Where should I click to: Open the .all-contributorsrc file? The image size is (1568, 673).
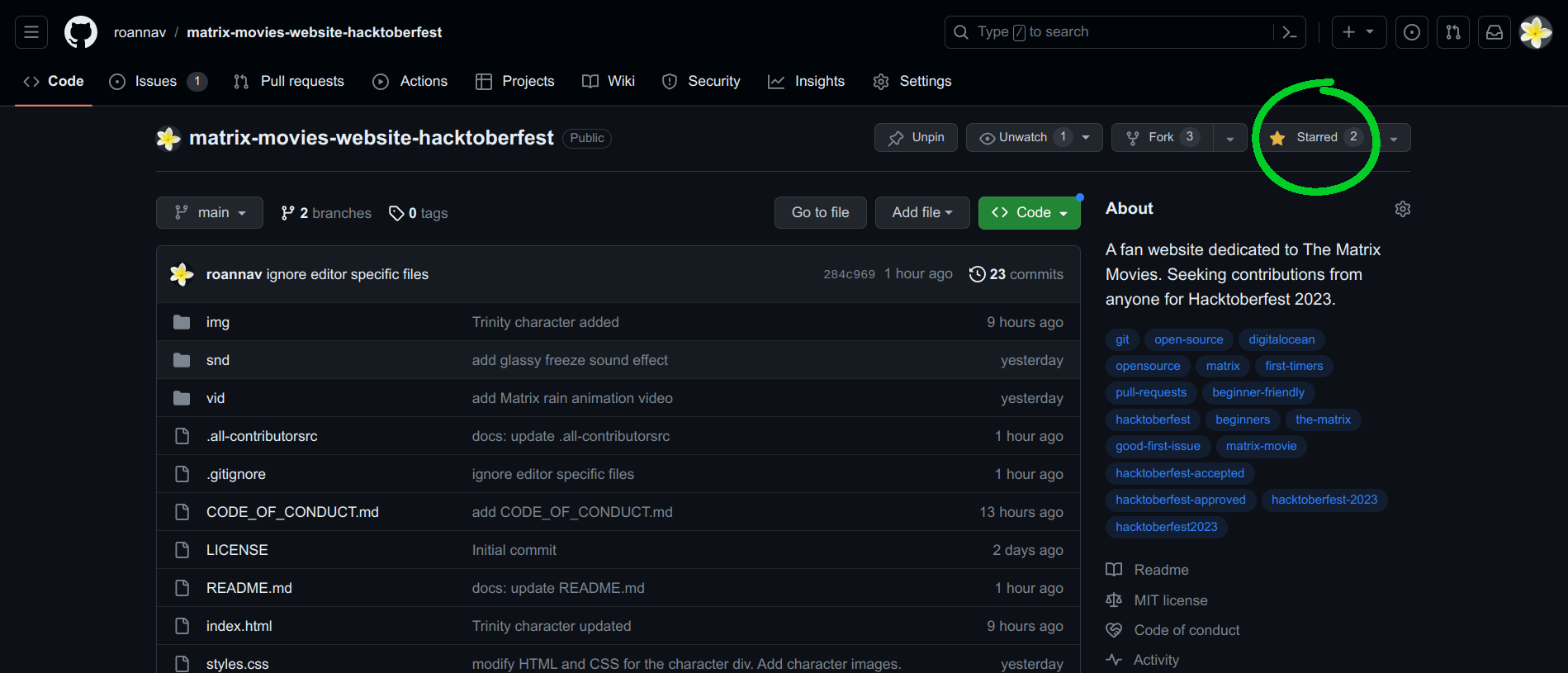262,436
